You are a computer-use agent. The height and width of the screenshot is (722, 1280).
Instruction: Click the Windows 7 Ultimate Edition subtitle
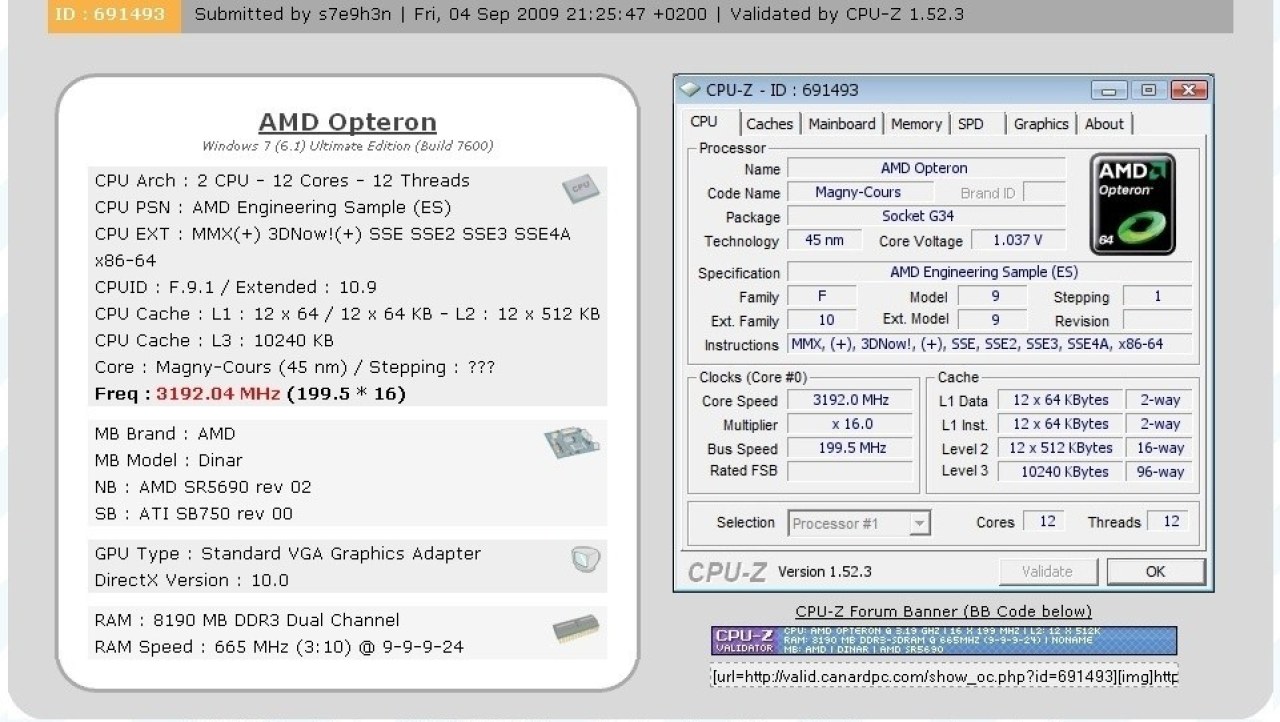(347, 146)
